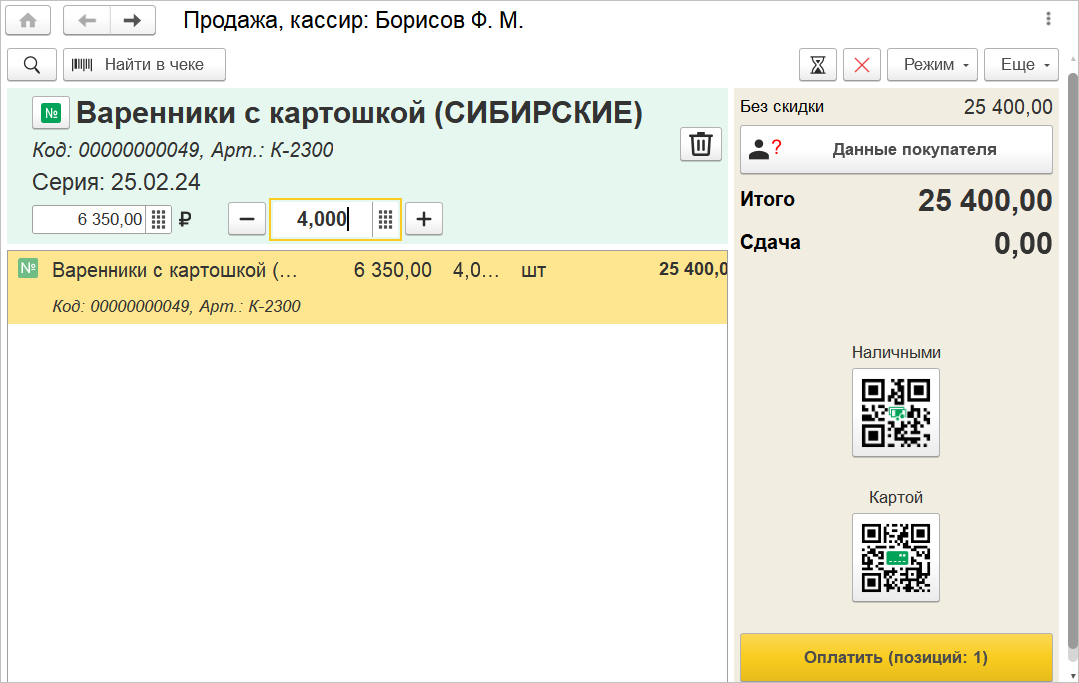Click Найти в чеке button
Screen dimensions: 1079x683
point(144,65)
